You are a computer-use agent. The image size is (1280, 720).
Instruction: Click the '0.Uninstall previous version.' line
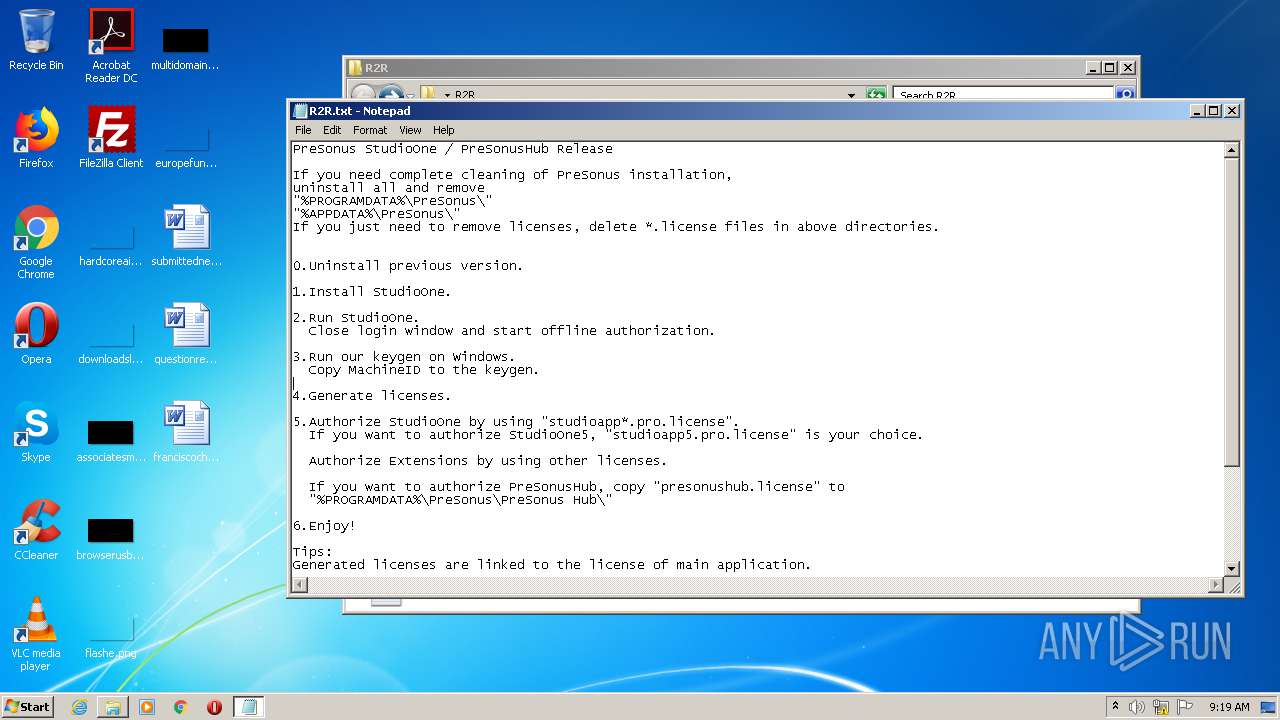click(x=408, y=265)
